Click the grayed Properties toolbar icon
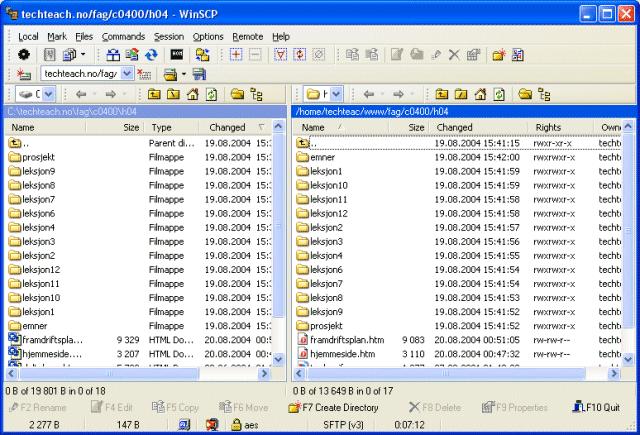Image resolution: width=640 pixels, height=435 pixels. pos(473,55)
